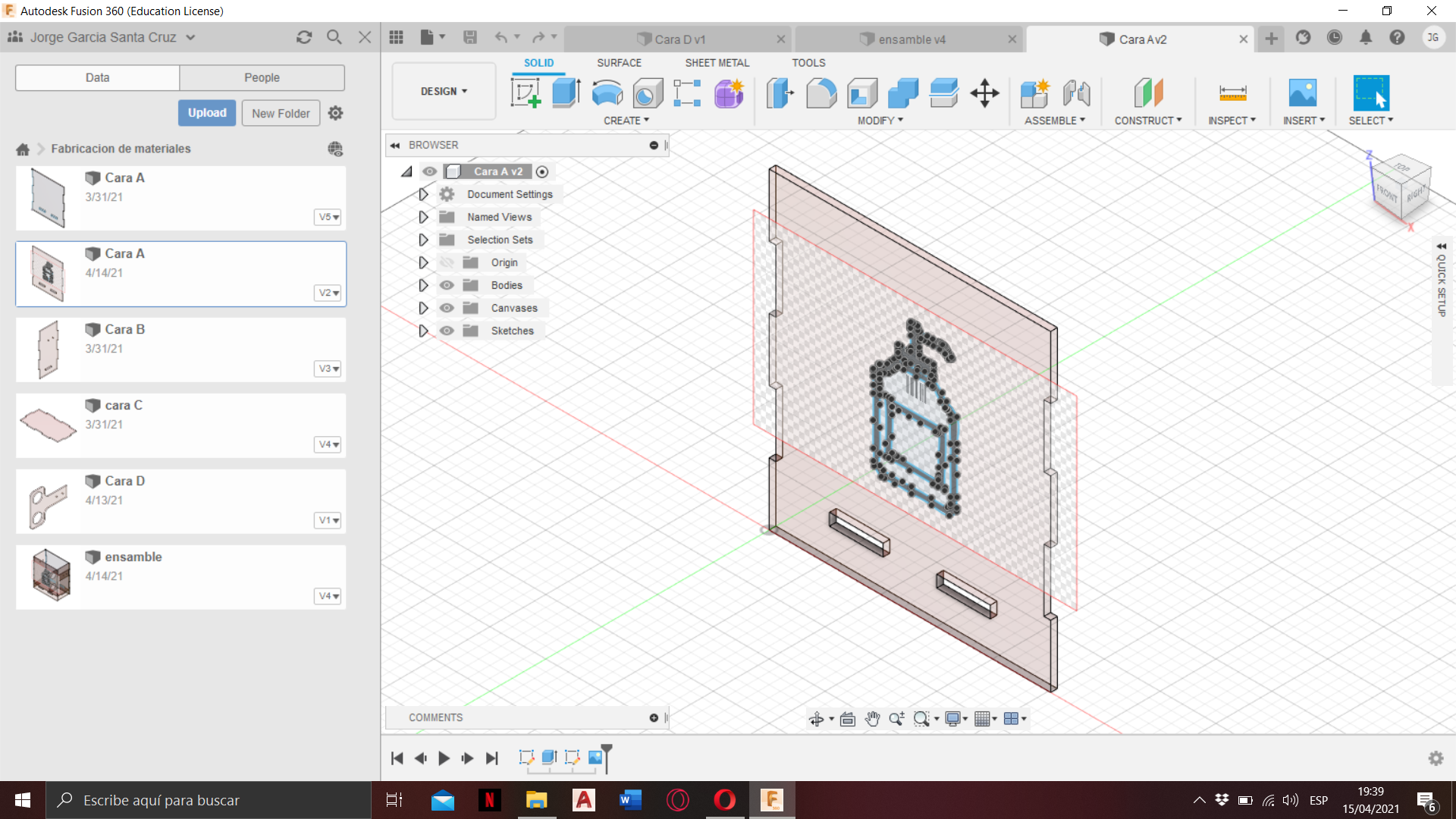Click Upload button in Data panel

click(206, 113)
